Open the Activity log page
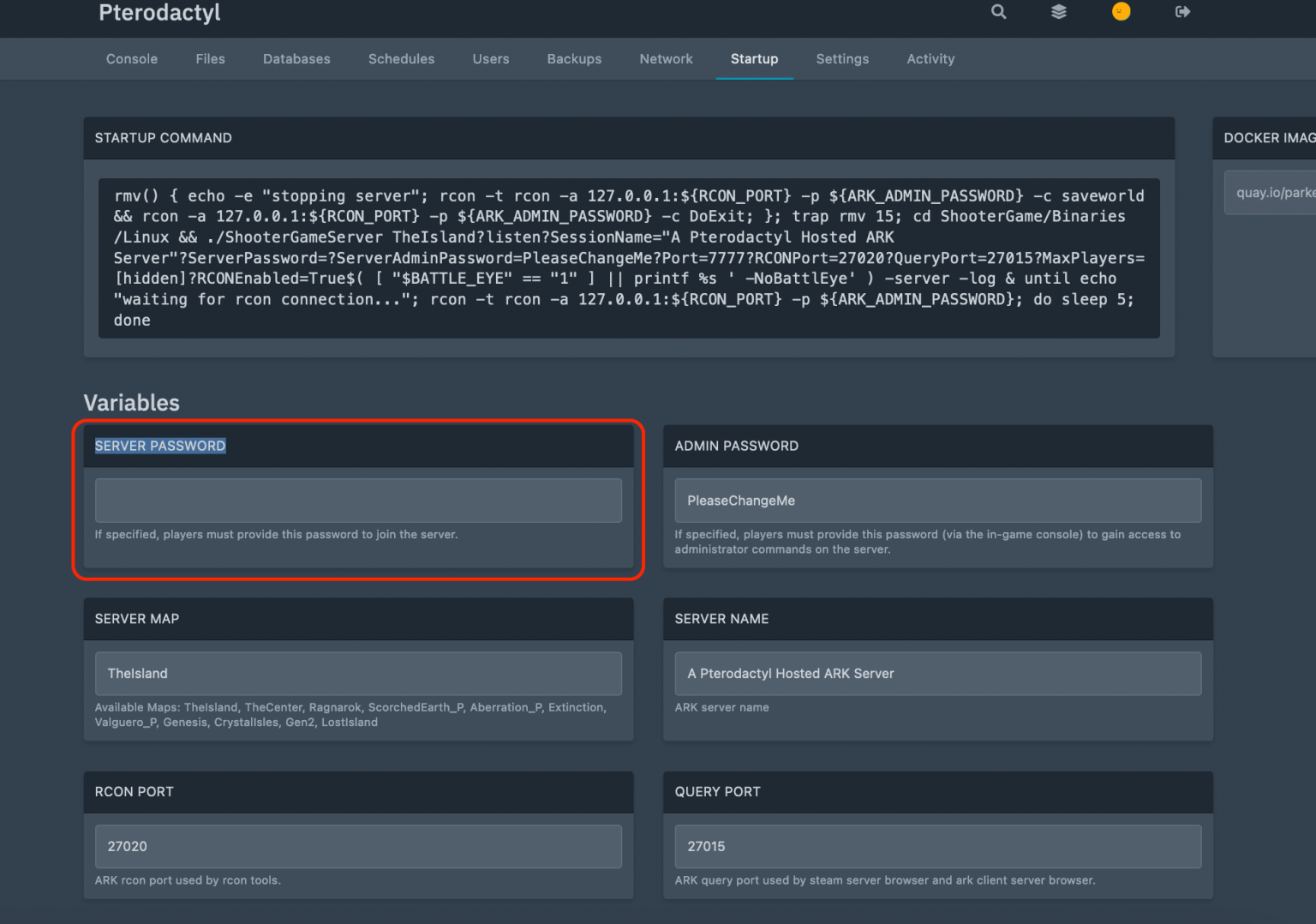The image size is (1316, 924). point(930,58)
